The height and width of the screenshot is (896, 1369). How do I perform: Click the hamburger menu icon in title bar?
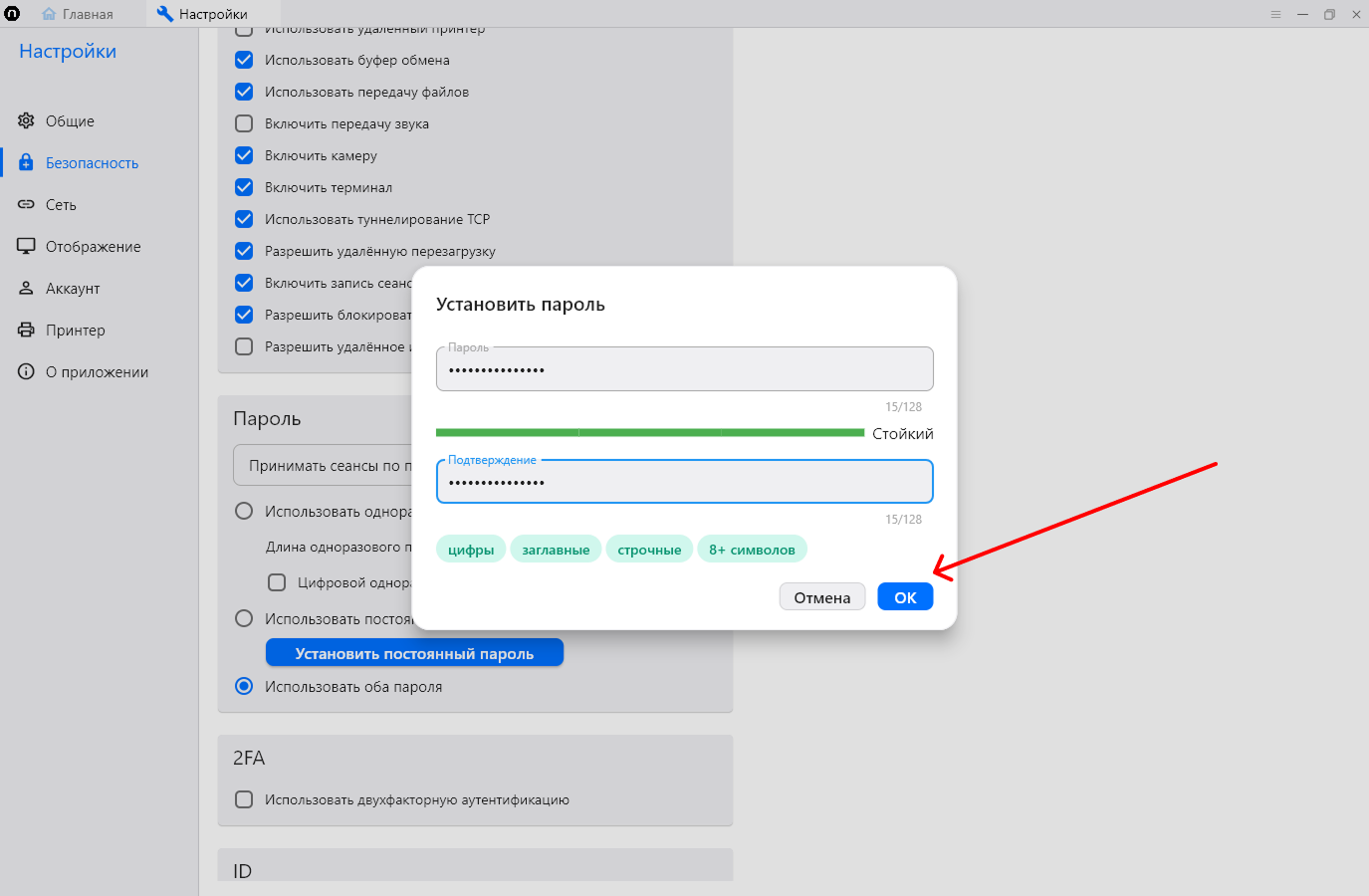pos(1275,14)
